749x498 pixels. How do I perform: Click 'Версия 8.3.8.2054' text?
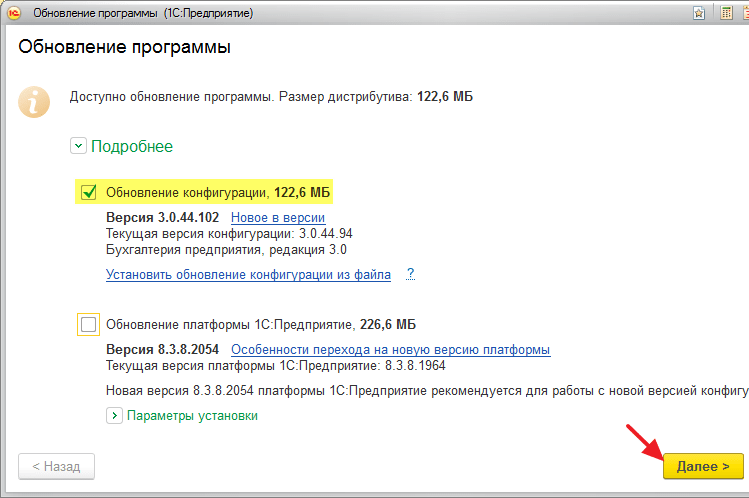(162, 350)
